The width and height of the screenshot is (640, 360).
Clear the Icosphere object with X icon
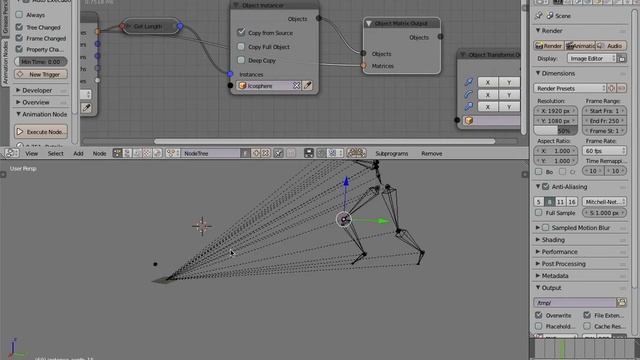coord(296,86)
